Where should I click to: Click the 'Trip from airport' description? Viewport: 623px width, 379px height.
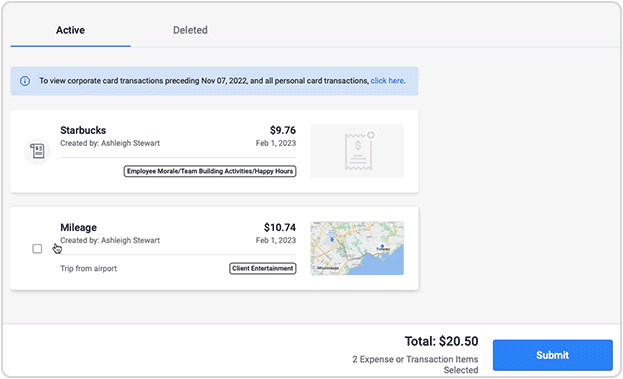88,269
